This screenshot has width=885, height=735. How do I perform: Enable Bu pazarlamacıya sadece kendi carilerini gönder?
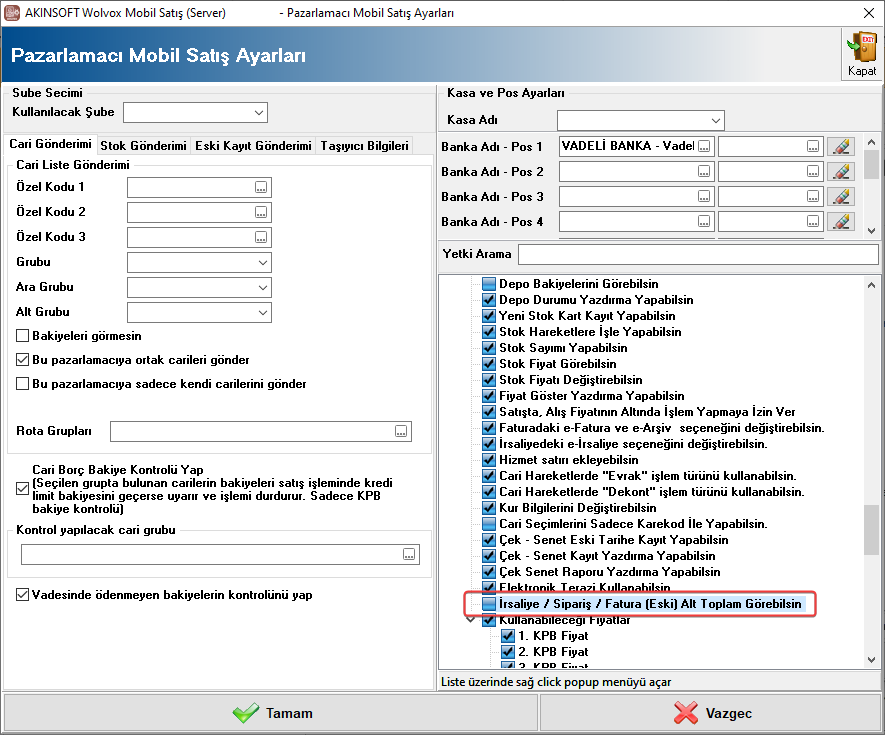23,384
